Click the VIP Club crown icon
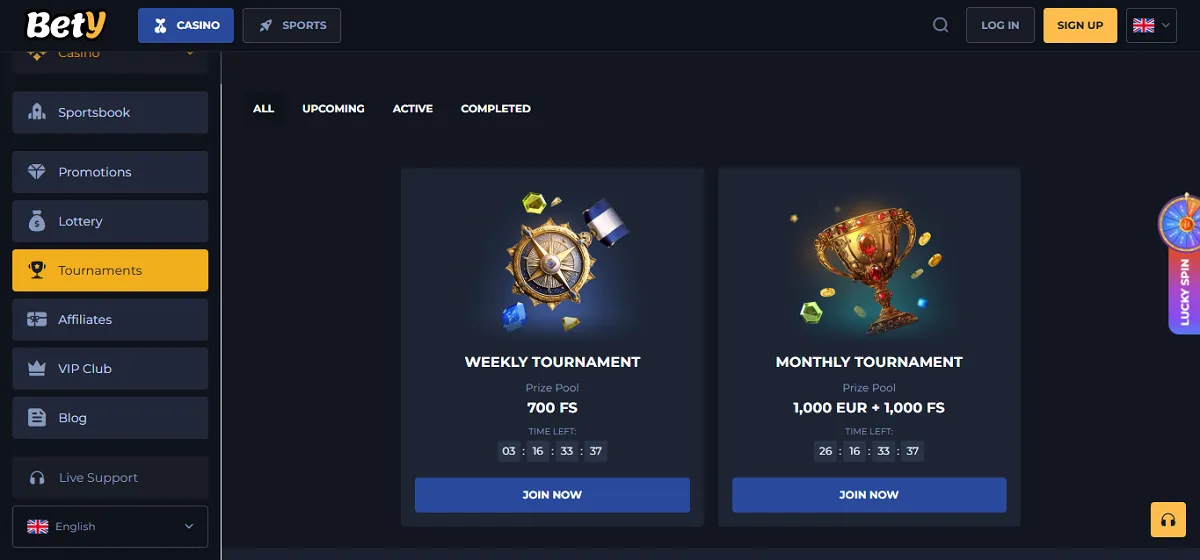This screenshot has height=560, width=1200. pos(37,369)
